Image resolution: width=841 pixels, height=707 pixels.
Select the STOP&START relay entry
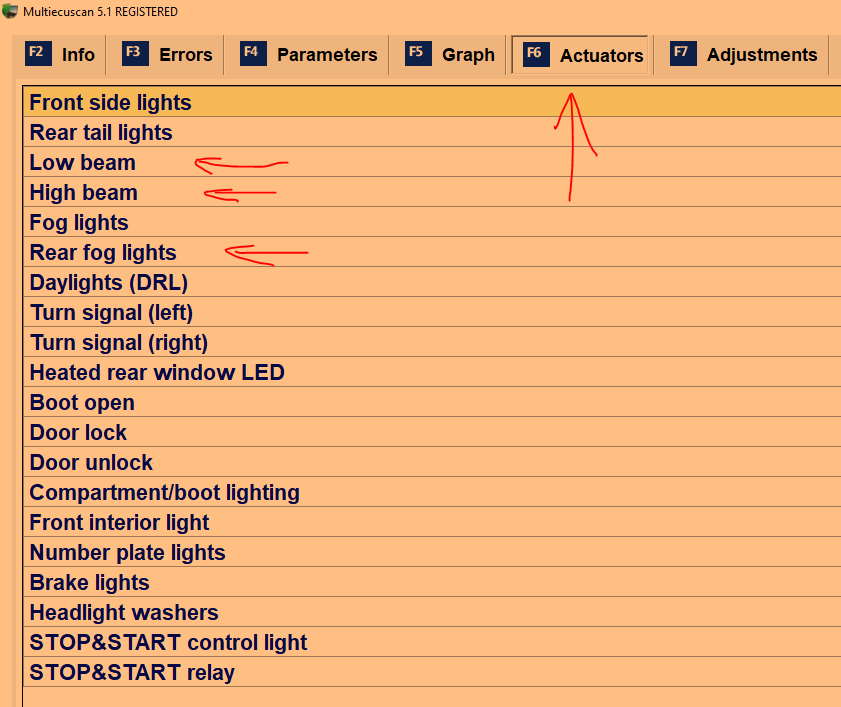click(x=132, y=672)
